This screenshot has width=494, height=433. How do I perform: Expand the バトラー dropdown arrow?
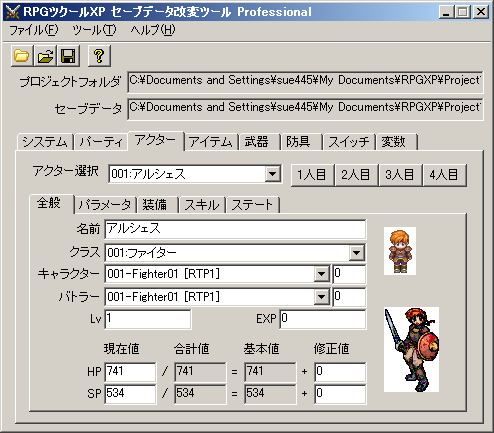[x=321, y=297]
